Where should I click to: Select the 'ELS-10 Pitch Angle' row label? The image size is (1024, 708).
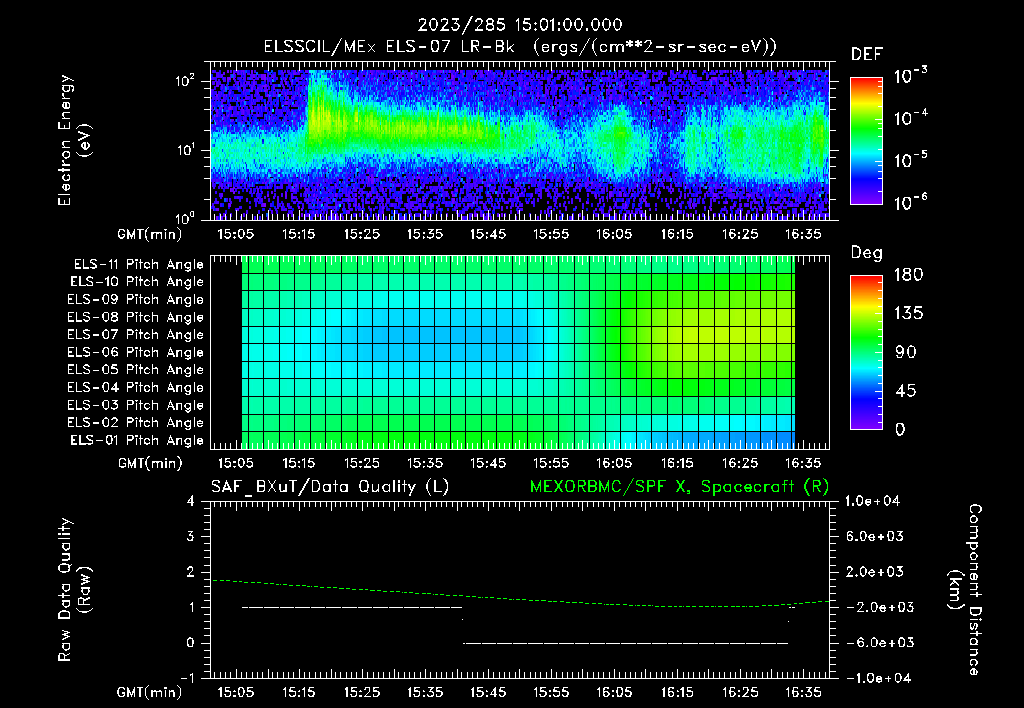[x=137, y=282]
